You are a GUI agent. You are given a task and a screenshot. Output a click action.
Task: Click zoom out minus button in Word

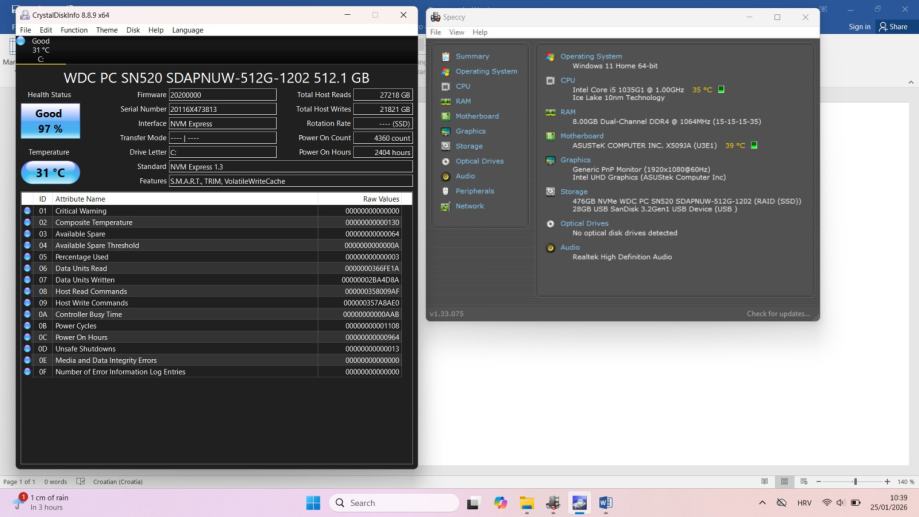[819, 482]
